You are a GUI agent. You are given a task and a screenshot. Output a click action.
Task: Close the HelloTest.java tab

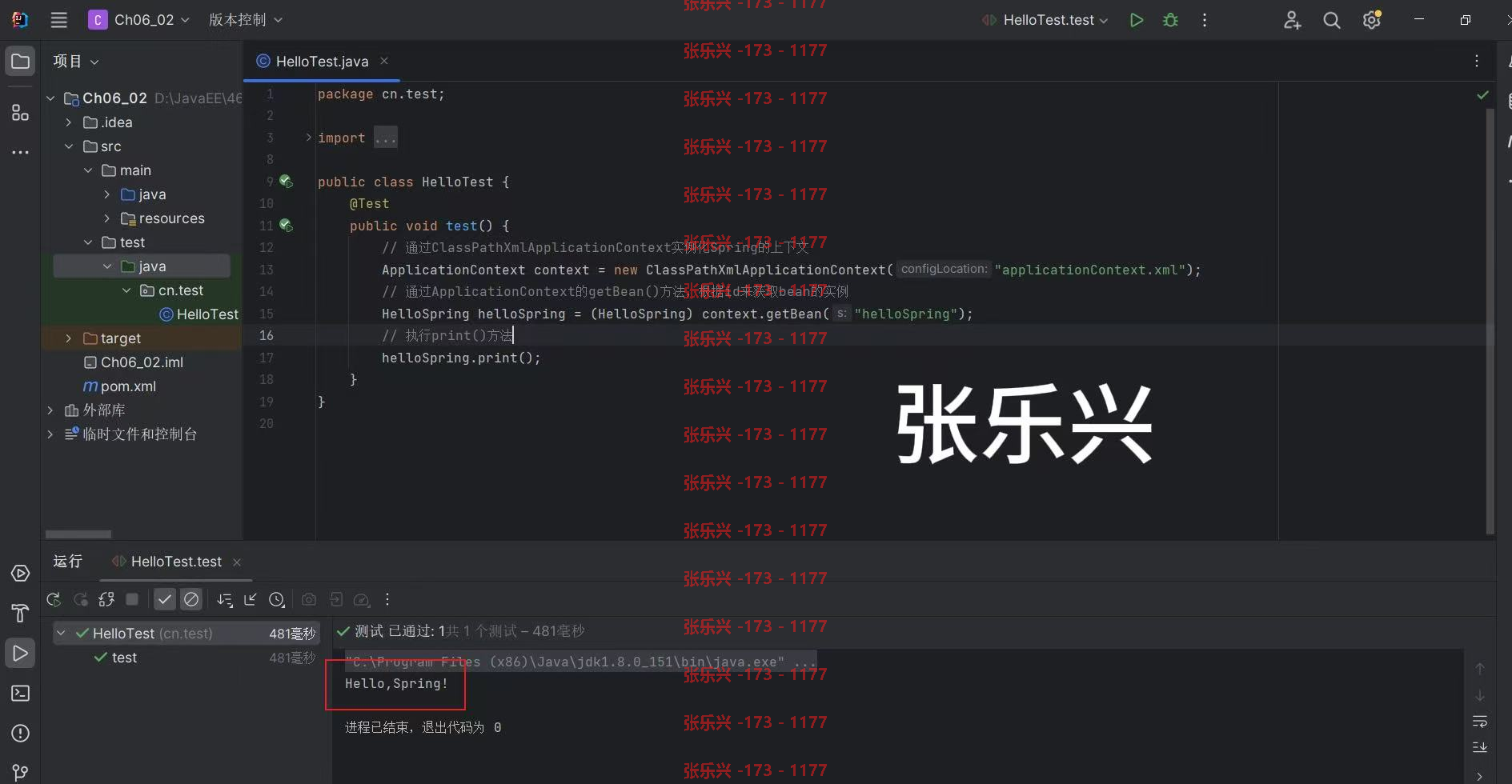[384, 61]
